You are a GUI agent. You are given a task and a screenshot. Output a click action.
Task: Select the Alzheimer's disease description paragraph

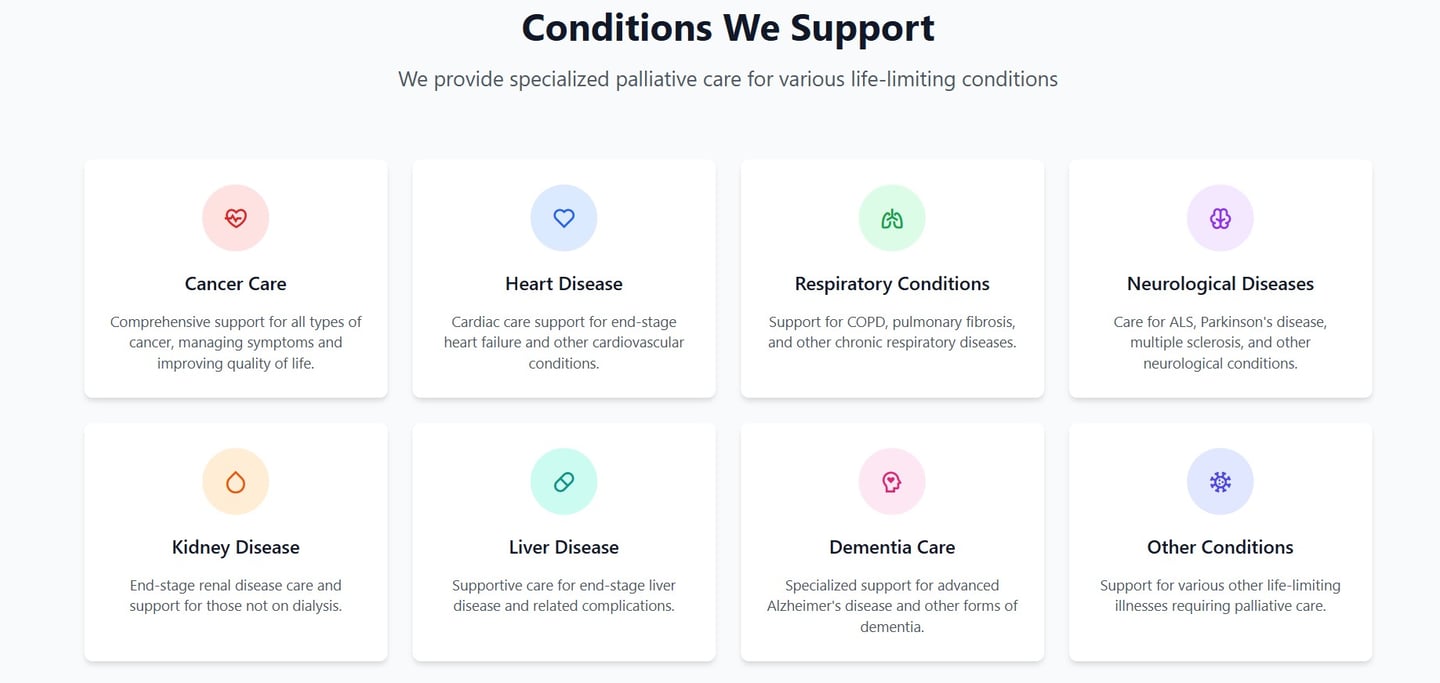[x=892, y=606]
